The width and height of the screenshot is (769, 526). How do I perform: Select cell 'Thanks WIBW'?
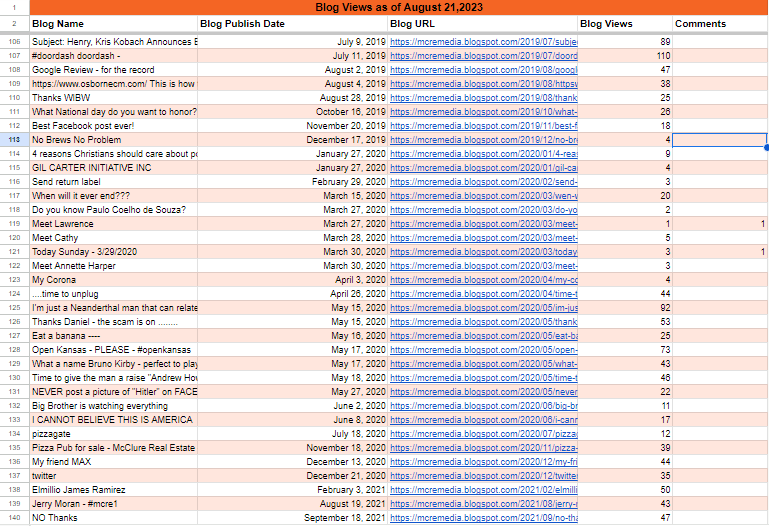click(113, 98)
